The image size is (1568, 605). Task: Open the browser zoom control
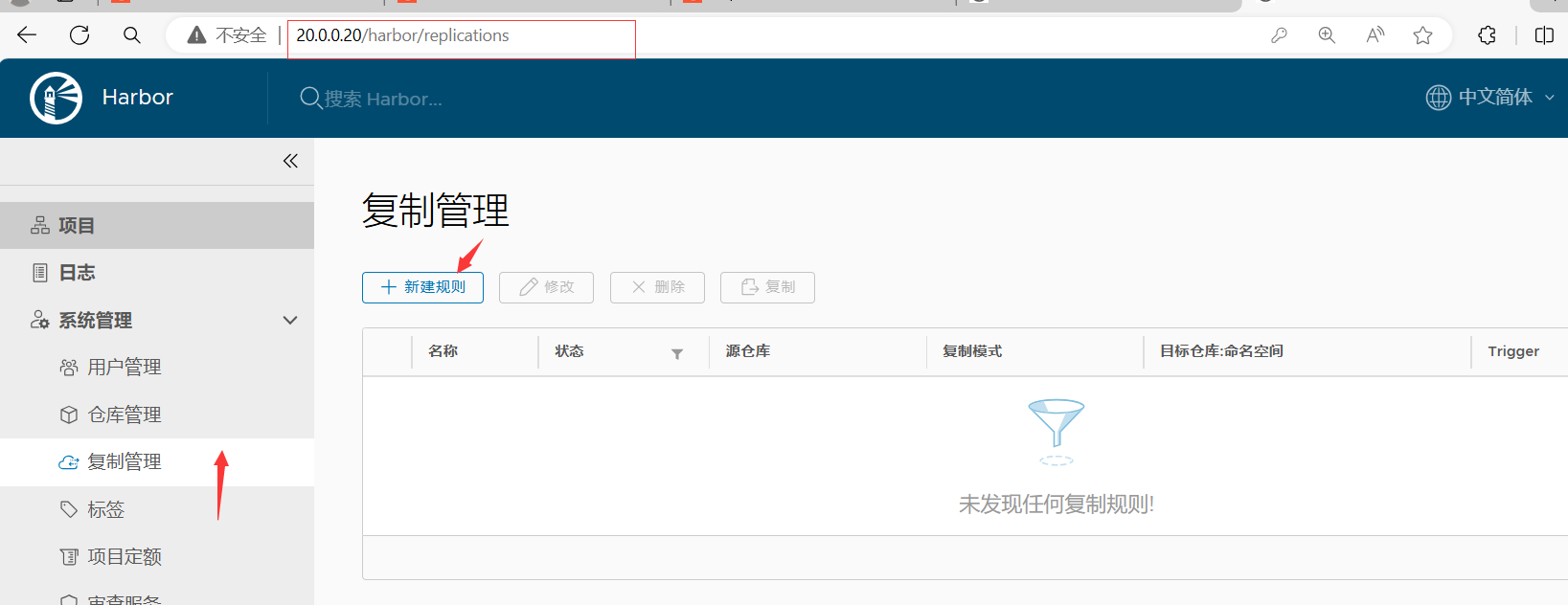1327,35
